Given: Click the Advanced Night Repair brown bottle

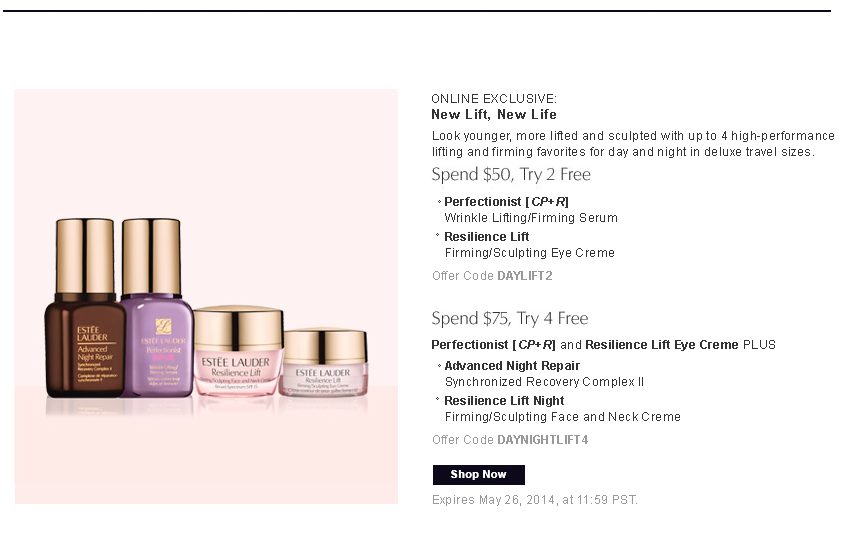Looking at the screenshot, I should [x=85, y=308].
